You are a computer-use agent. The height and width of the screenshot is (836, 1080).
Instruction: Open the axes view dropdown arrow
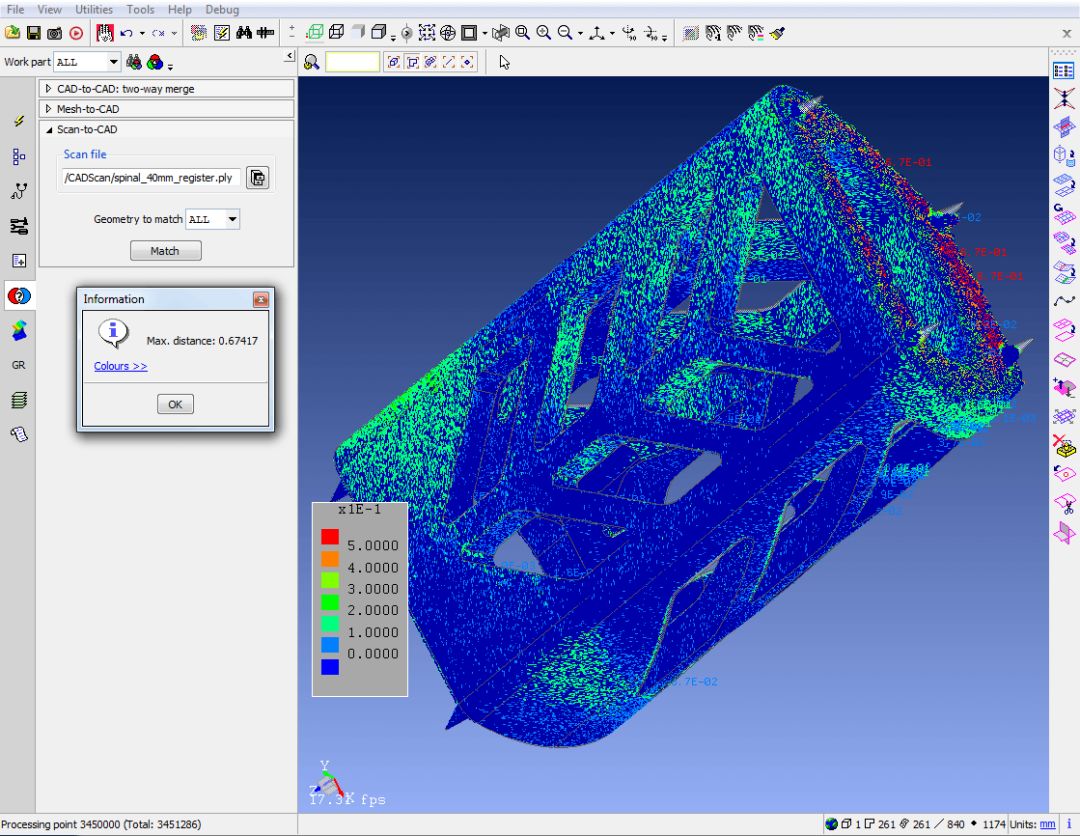[612, 33]
